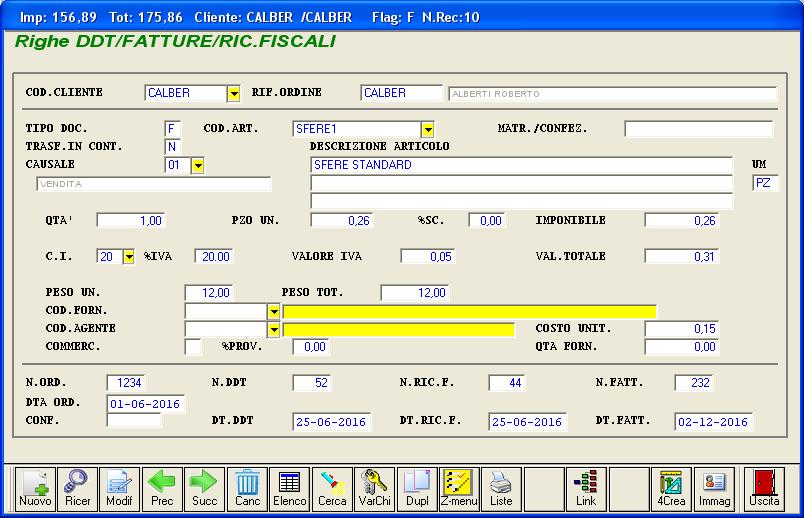The width and height of the screenshot is (804, 518).
Task: Click the SFERE STANDARD description field
Action: 521,165
